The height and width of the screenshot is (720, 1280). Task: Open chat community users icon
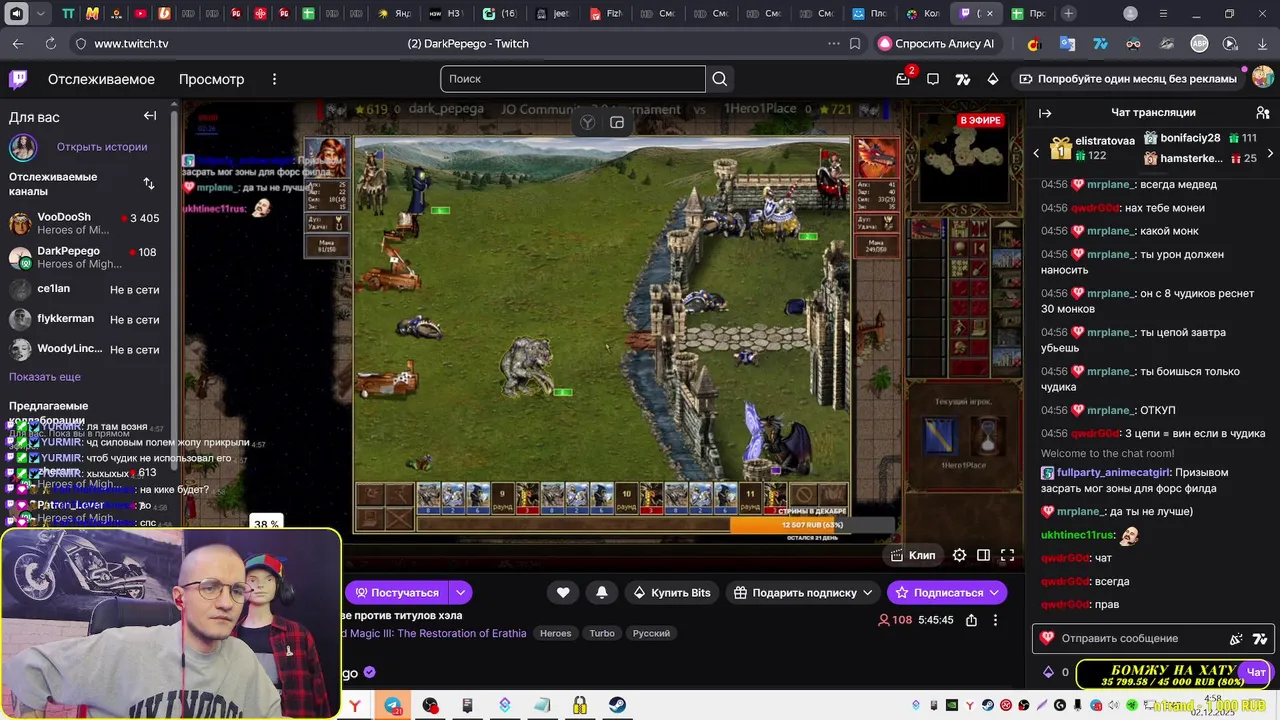pyautogui.click(x=1262, y=113)
